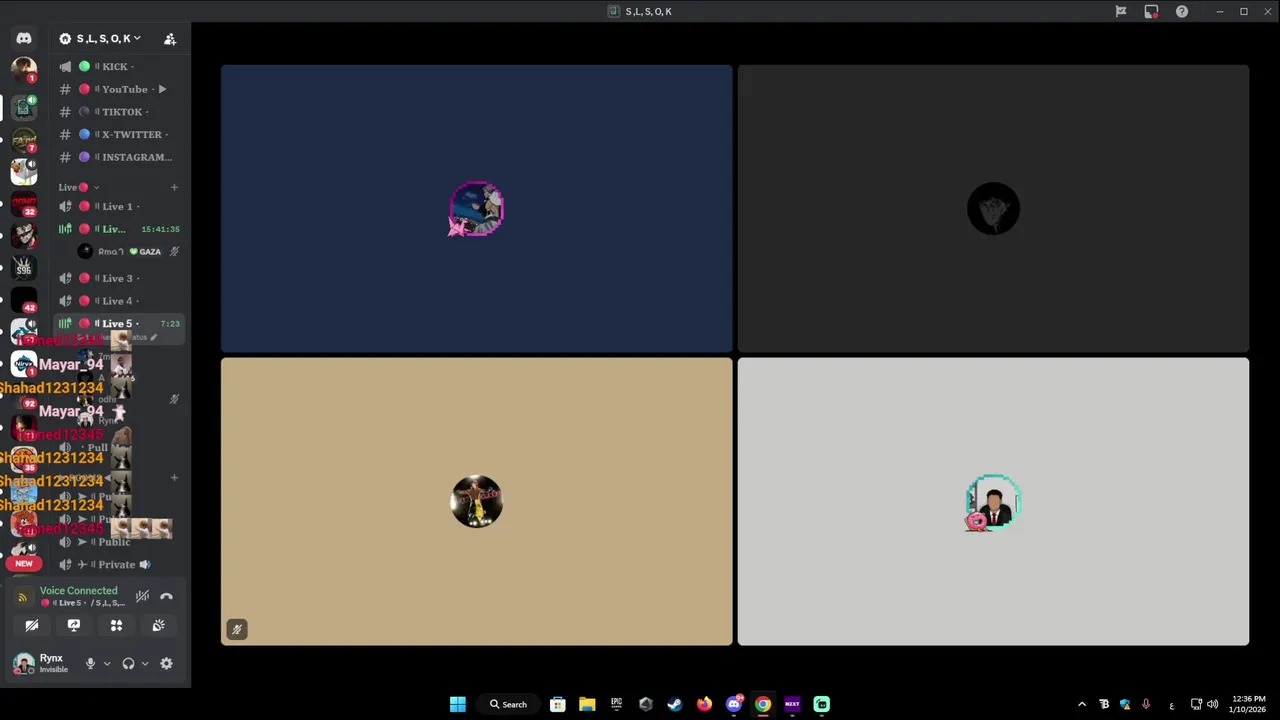Create a channel in the Live category
1280x720 pixels.
pyautogui.click(x=174, y=187)
